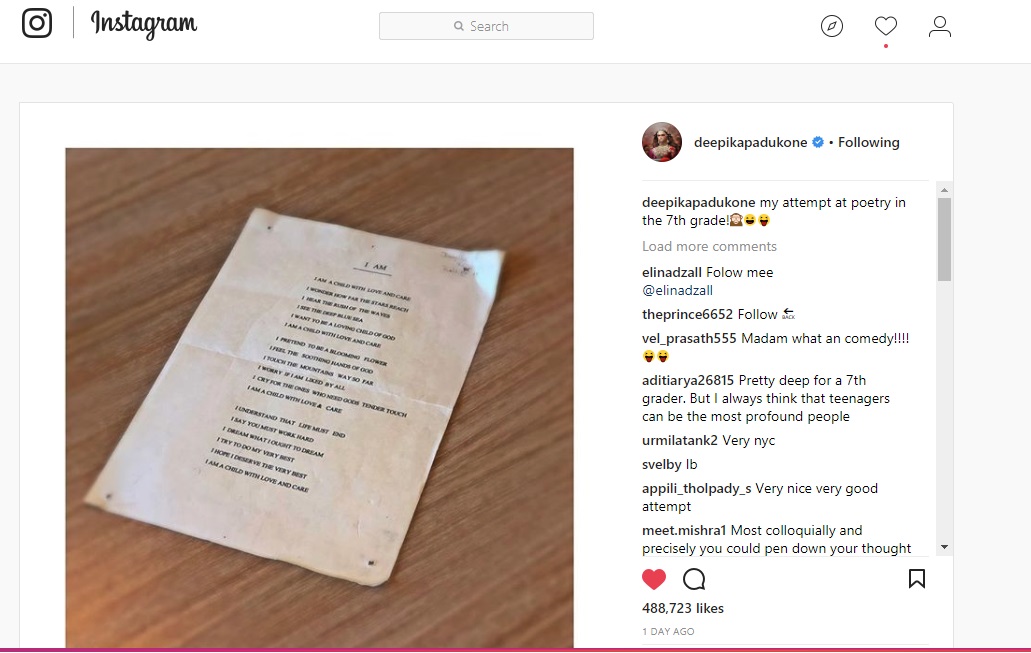
Task: Click the comments scrollbar thumb
Action: 944,239
